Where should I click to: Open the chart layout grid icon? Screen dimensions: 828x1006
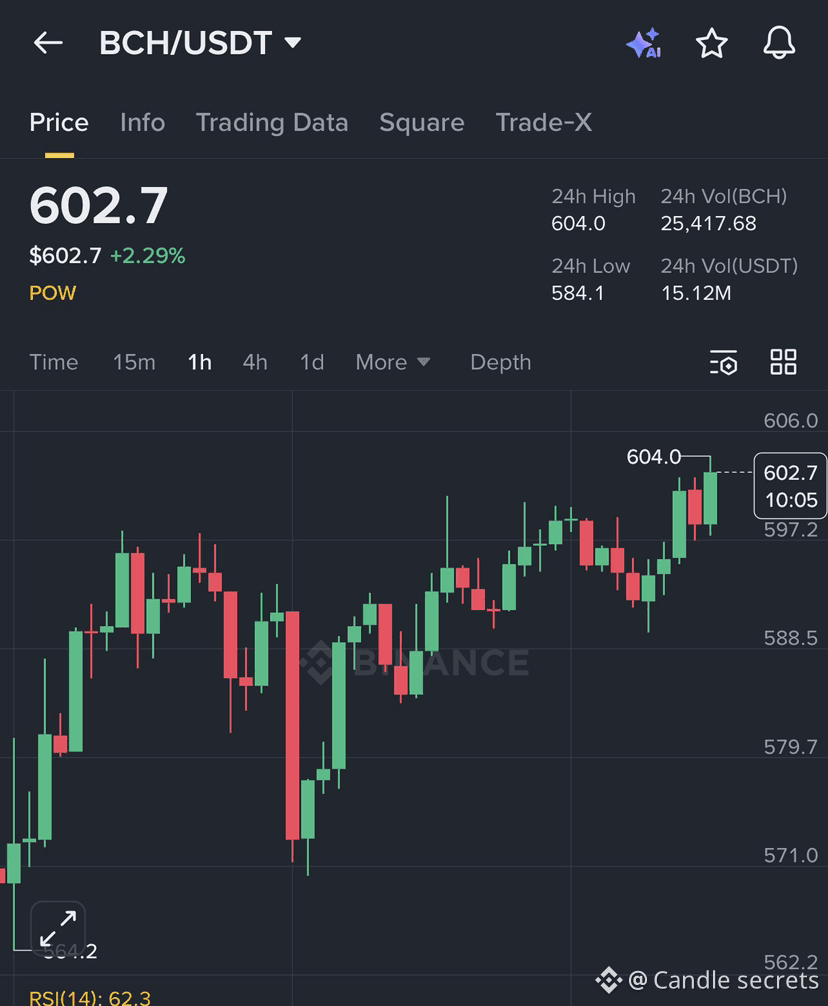coord(783,362)
